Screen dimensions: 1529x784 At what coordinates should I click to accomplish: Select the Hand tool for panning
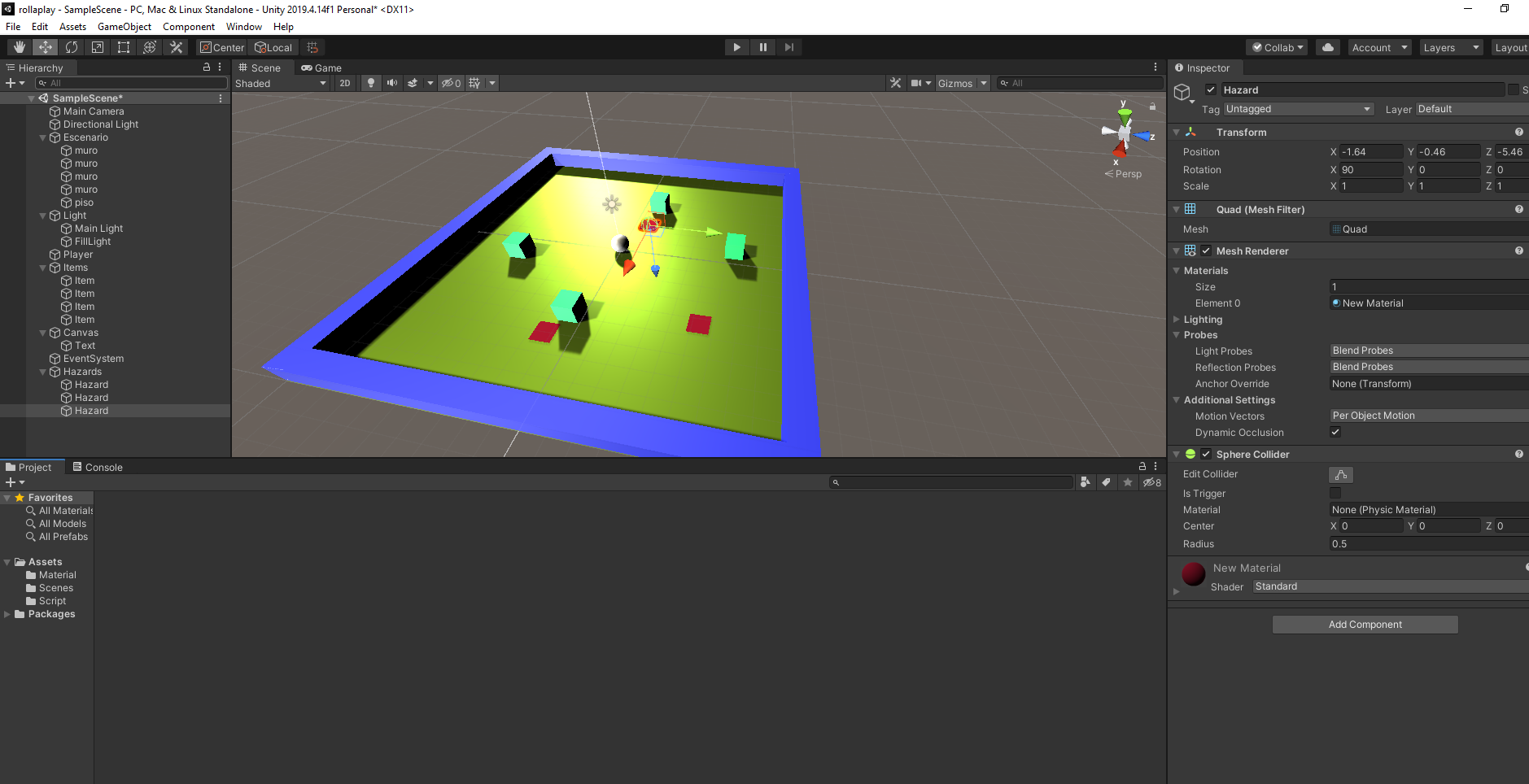[x=18, y=46]
